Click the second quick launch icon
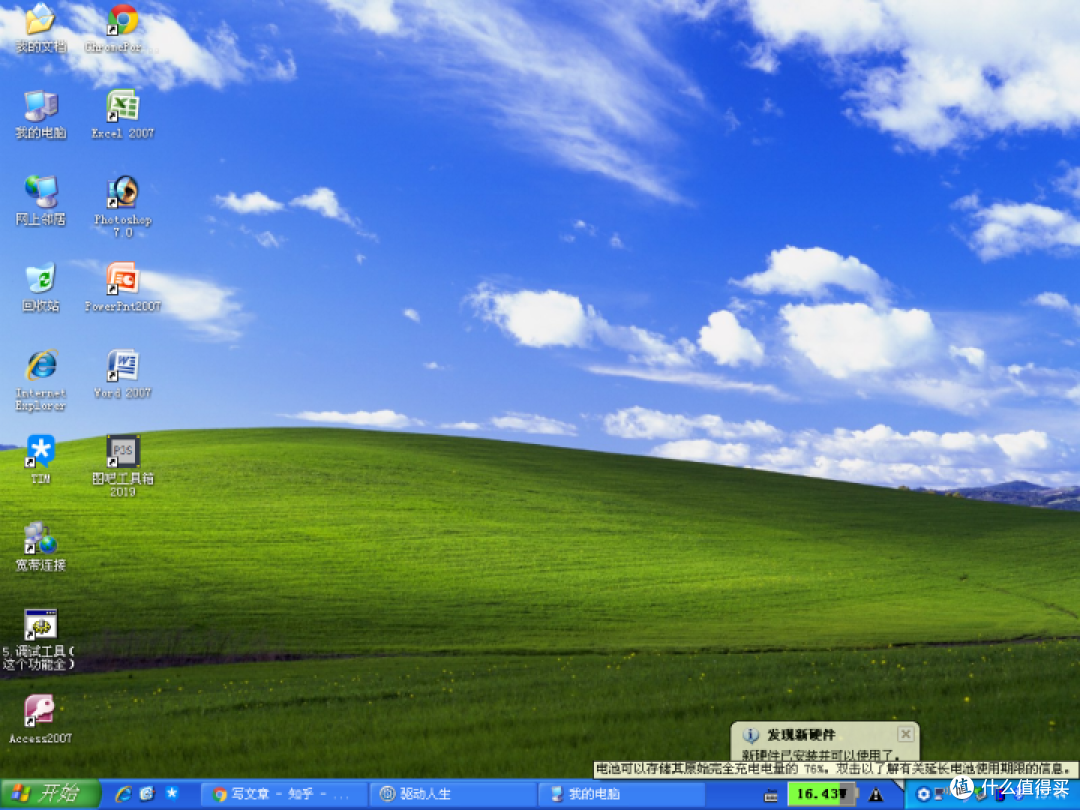The width and height of the screenshot is (1080, 810). (x=147, y=794)
